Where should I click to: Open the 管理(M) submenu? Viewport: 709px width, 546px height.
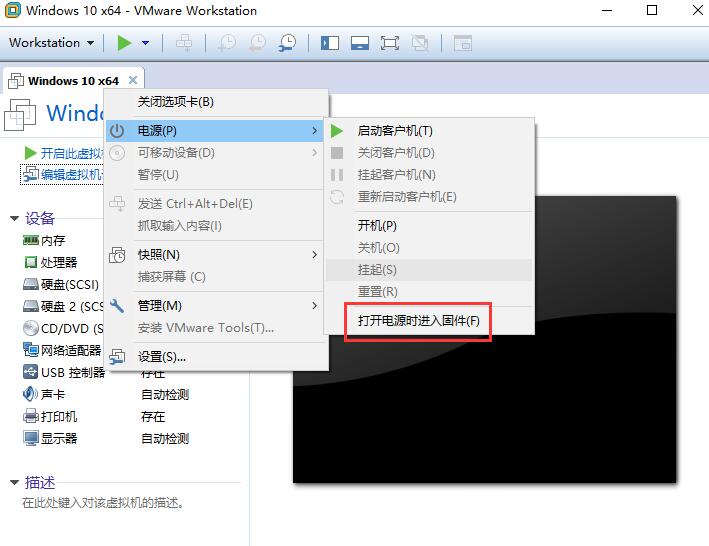tap(214, 306)
